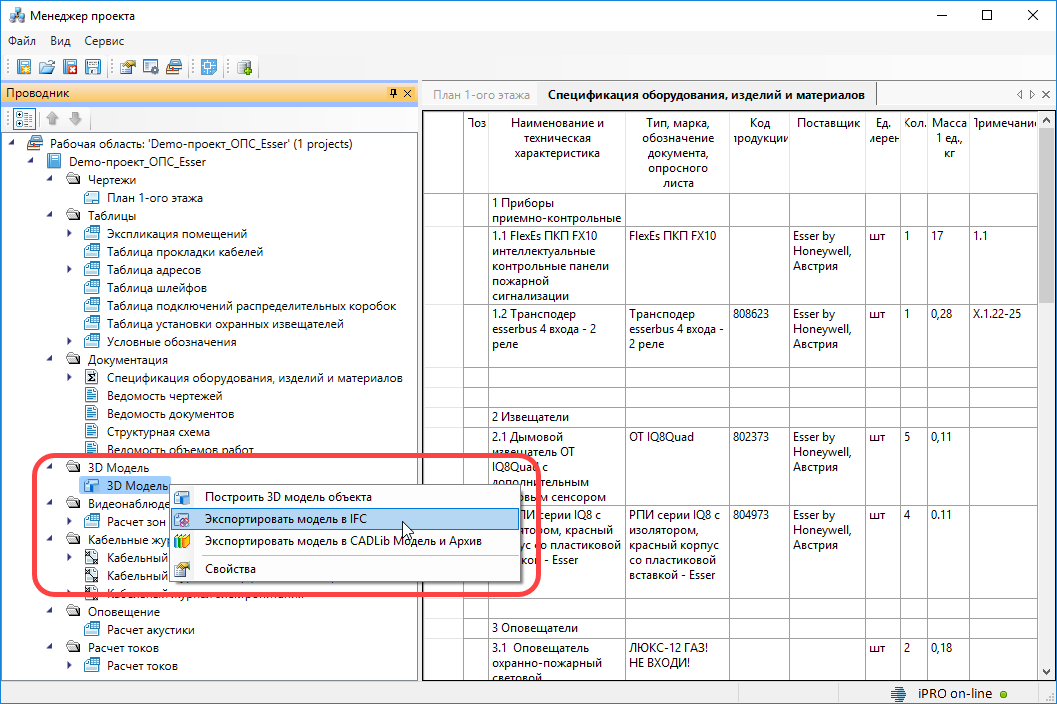The image size is (1057, 704).
Task: Select the 3D Модель folder node
Action: 119,467
